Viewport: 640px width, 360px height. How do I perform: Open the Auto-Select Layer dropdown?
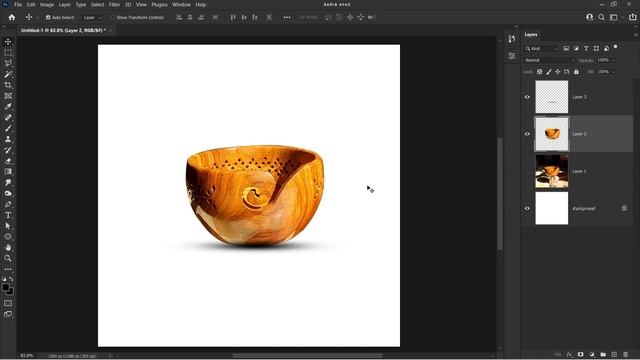(92, 18)
